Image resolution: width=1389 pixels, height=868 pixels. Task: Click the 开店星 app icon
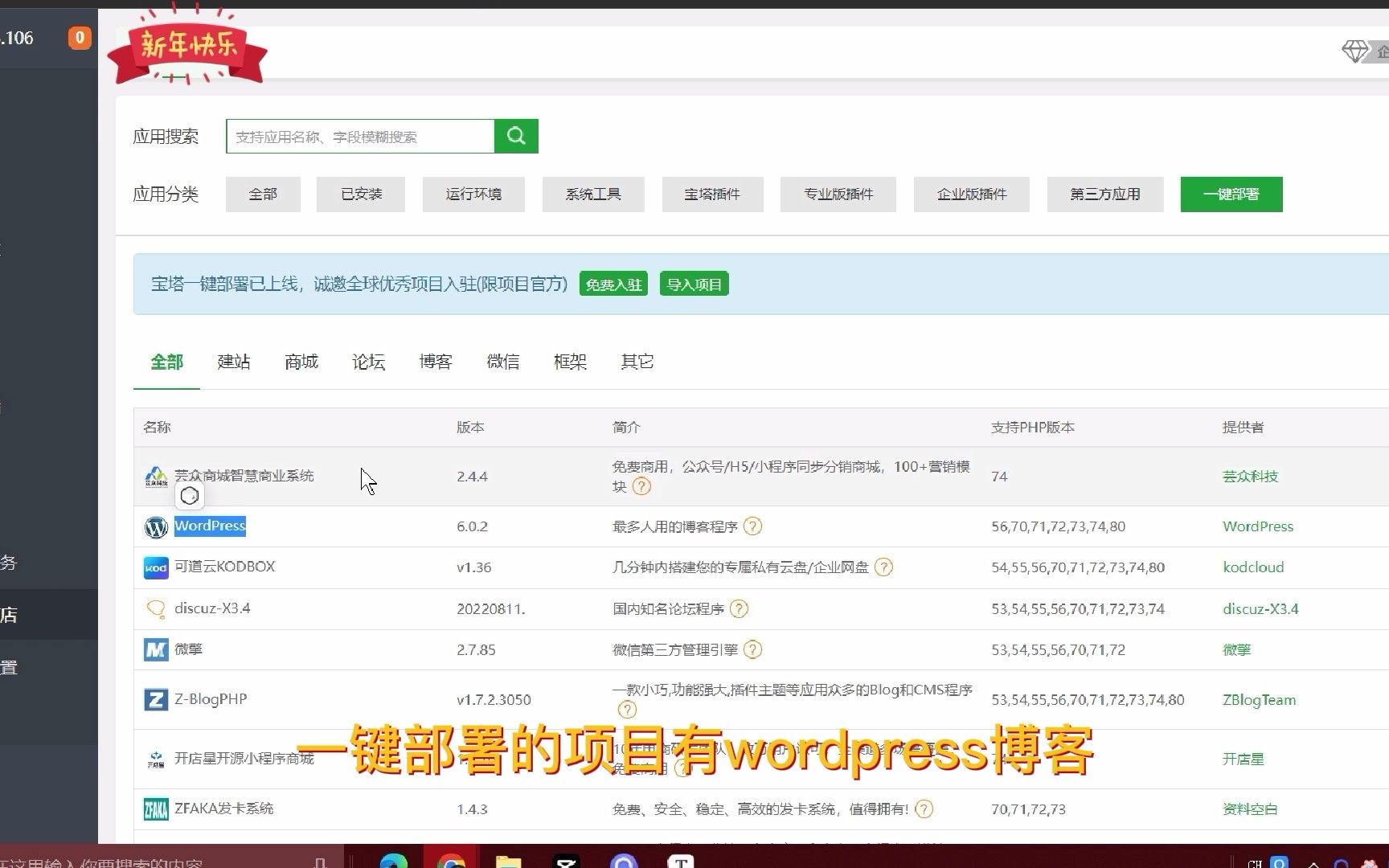(156, 759)
